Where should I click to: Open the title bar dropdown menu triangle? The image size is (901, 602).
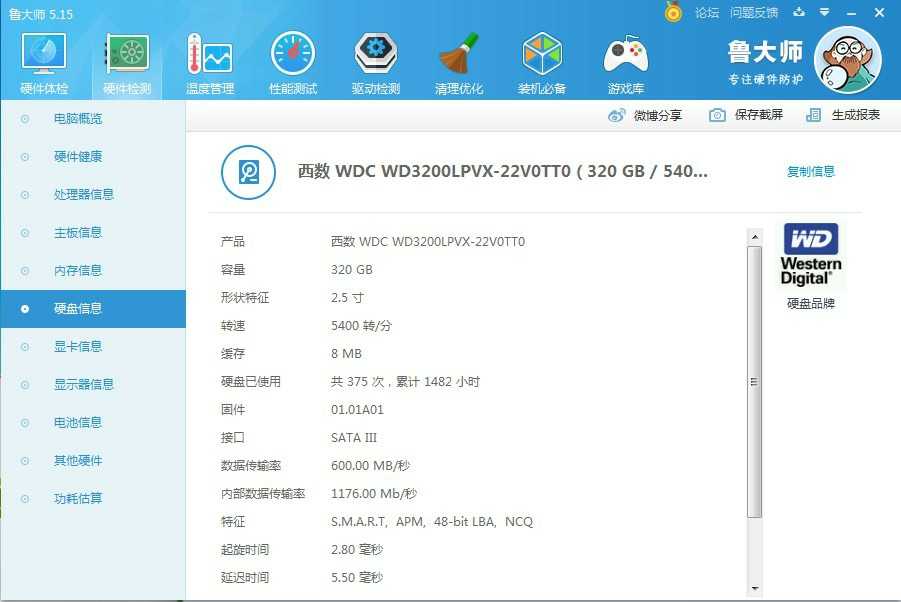[825, 12]
